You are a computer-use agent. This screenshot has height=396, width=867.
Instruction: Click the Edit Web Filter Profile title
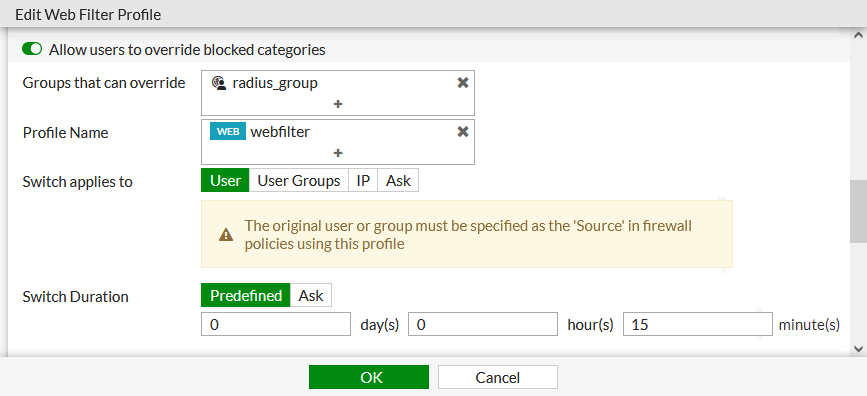[88, 14]
